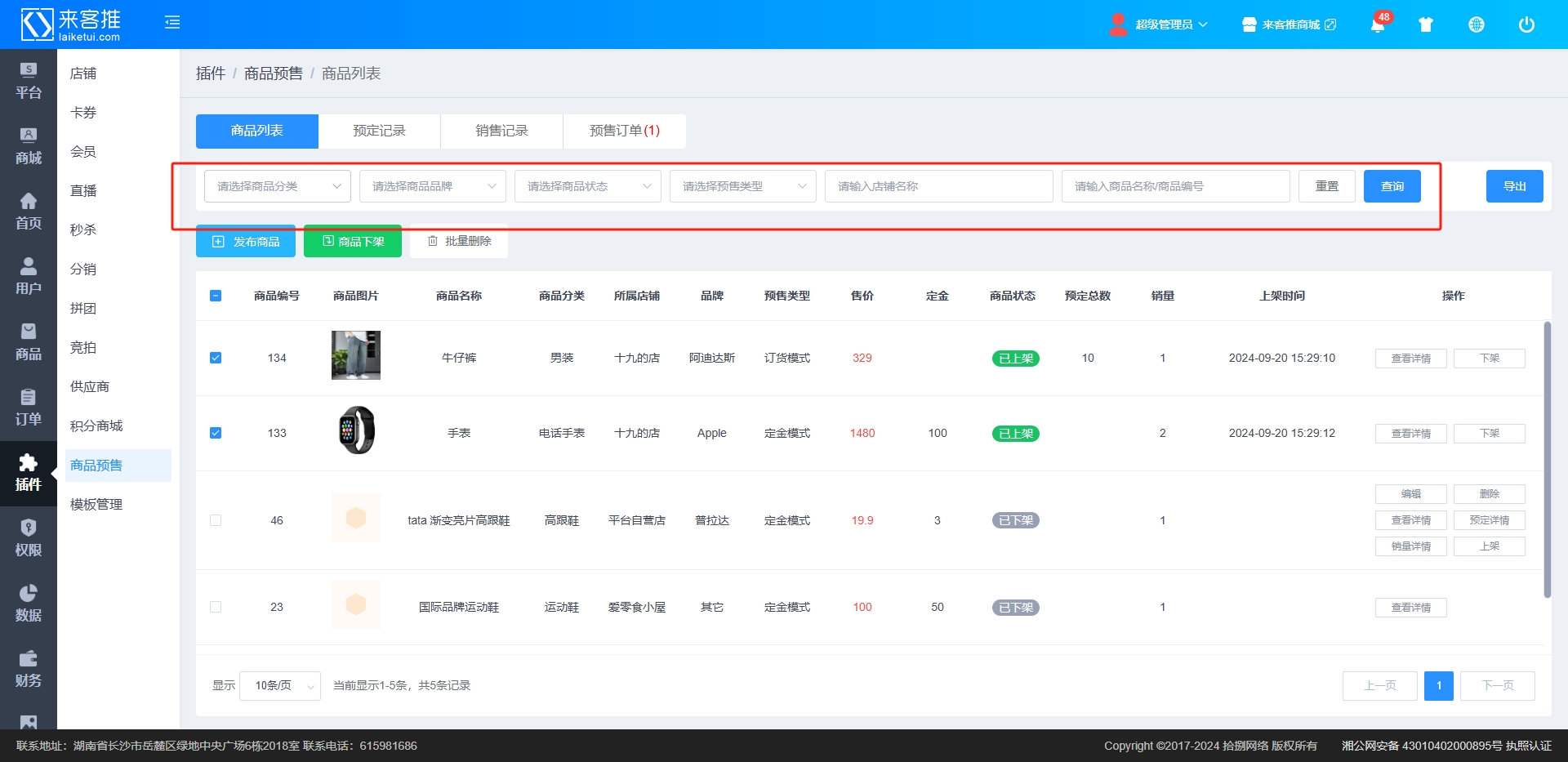Go to 订单 in left sidebar
The image size is (1568, 762).
click(29, 408)
